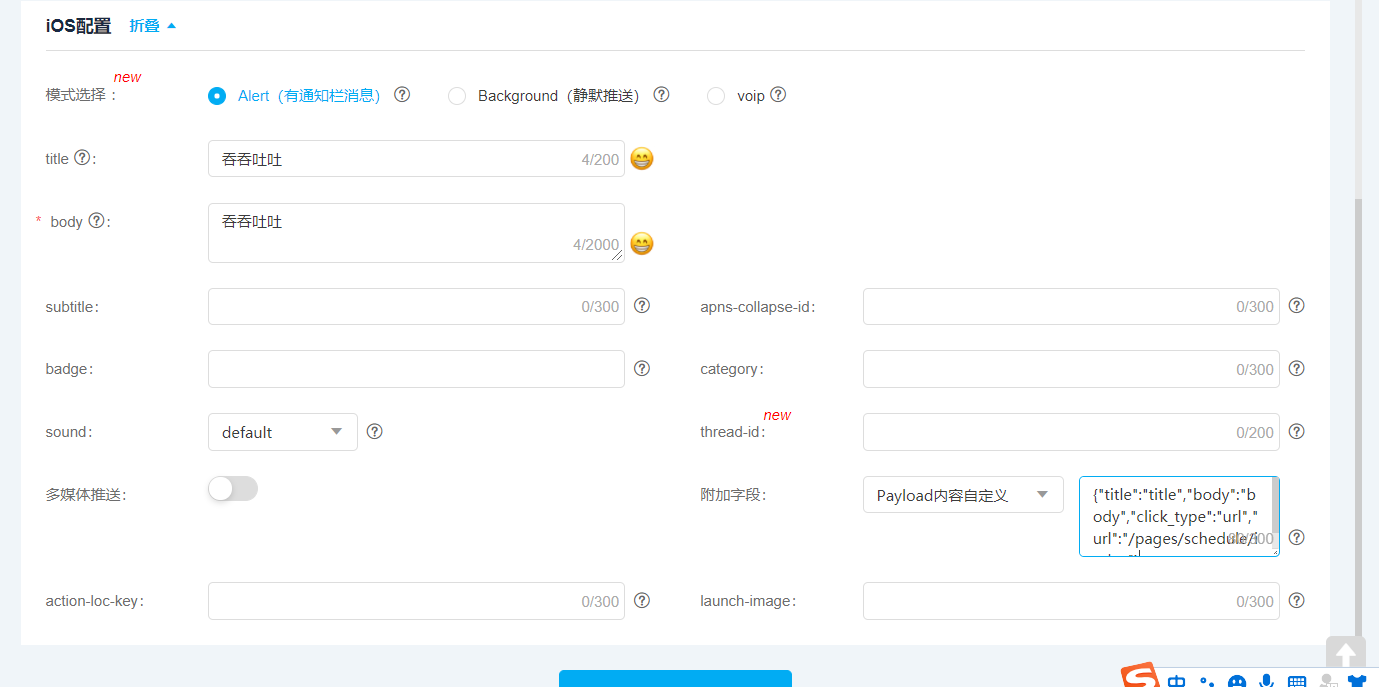Click the help icon beside thread-id
The width and height of the screenshot is (1379, 687).
click(x=1296, y=431)
